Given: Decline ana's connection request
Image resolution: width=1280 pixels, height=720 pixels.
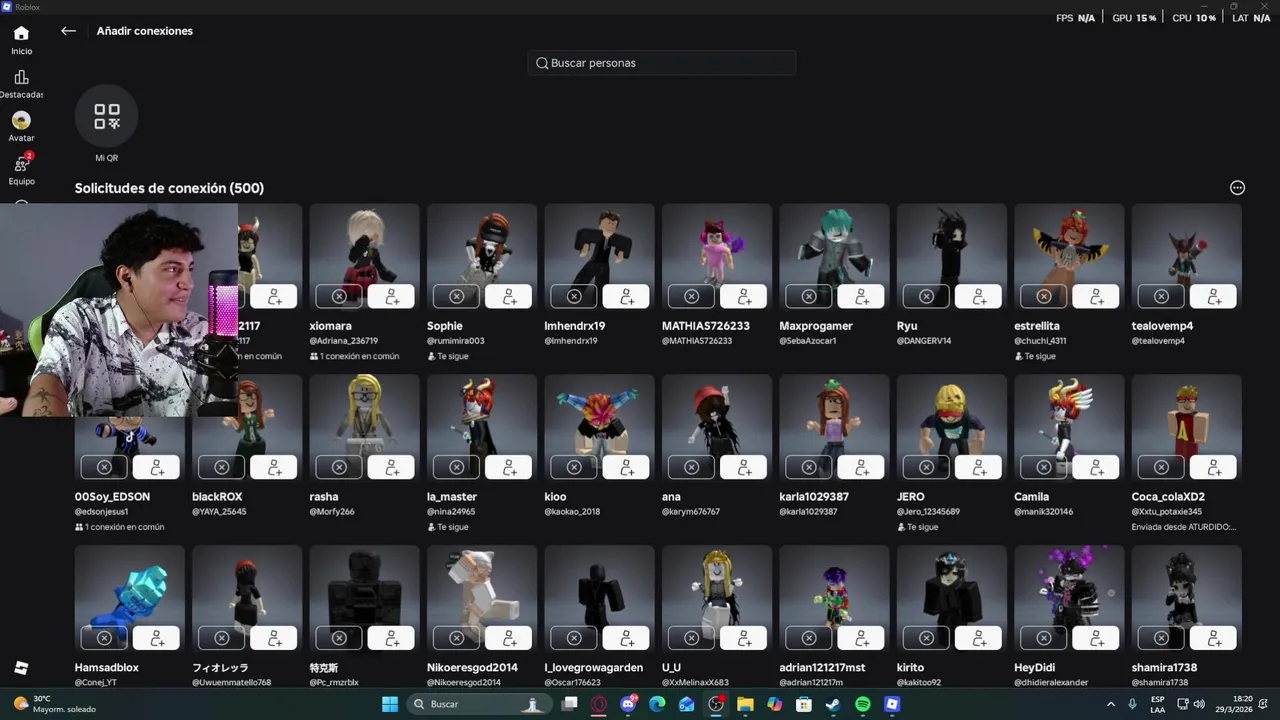Looking at the screenshot, I should click(x=692, y=467).
